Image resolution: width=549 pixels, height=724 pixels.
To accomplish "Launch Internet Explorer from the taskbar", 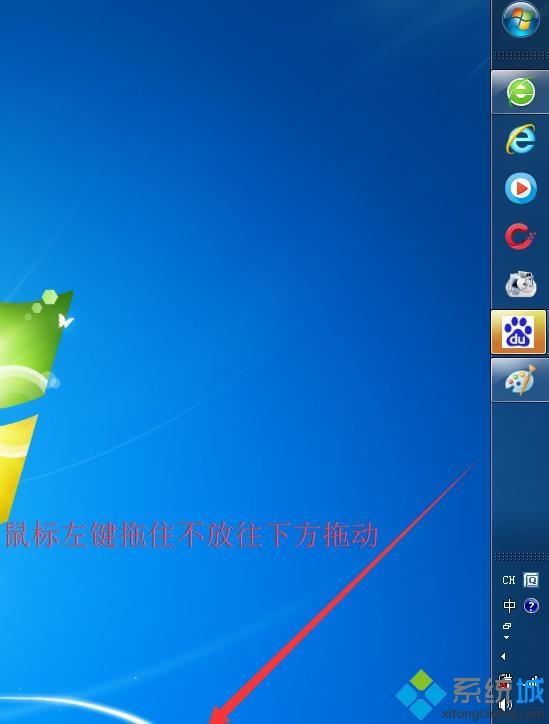I will [x=520, y=139].
